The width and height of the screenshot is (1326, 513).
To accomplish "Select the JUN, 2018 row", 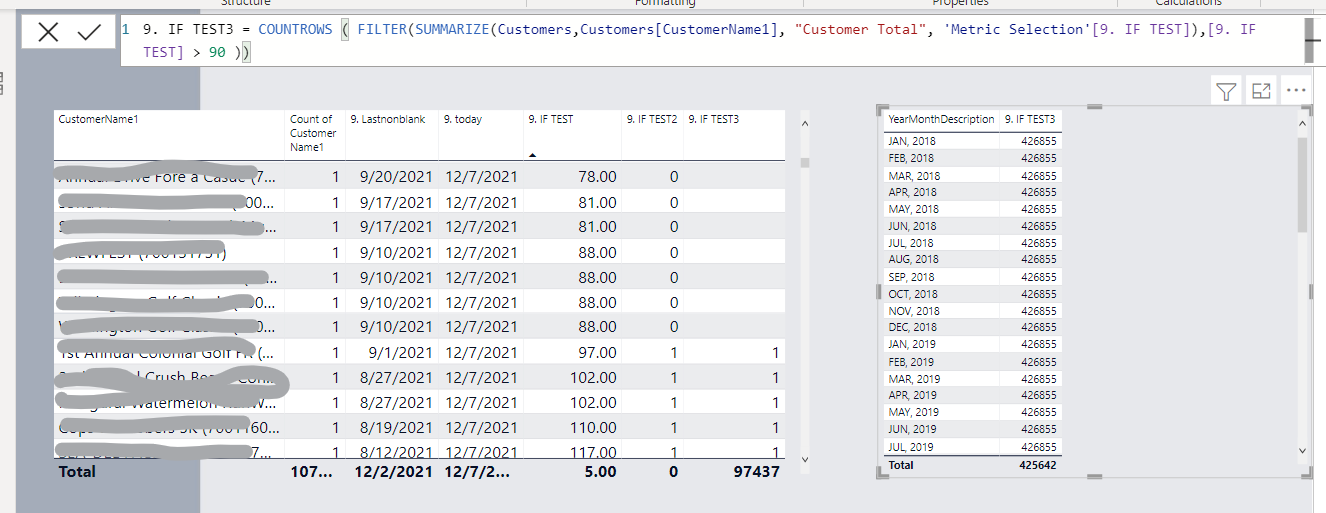I will [x=972, y=226].
